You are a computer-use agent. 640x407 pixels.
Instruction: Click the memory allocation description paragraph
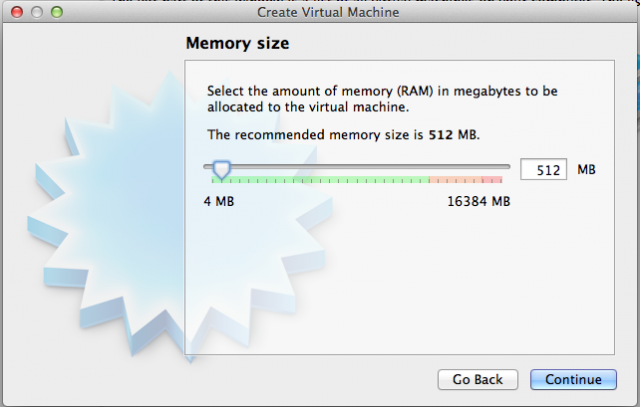(x=382, y=99)
